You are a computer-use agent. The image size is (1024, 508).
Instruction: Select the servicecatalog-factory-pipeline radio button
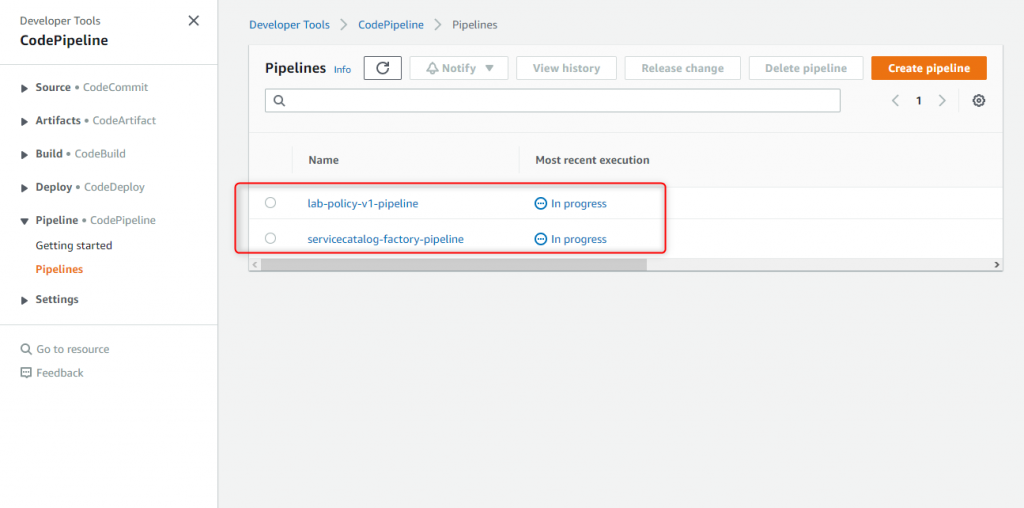pyautogui.click(x=270, y=238)
